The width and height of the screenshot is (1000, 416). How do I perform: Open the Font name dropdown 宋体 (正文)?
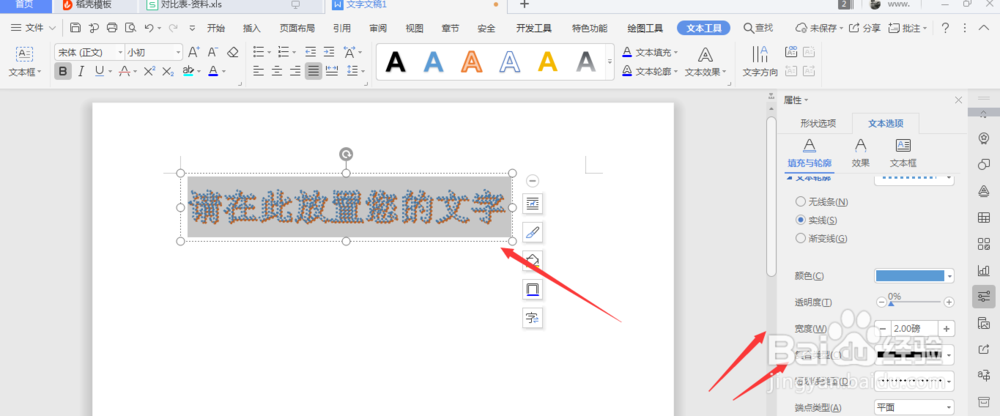(x=89, y=52)
